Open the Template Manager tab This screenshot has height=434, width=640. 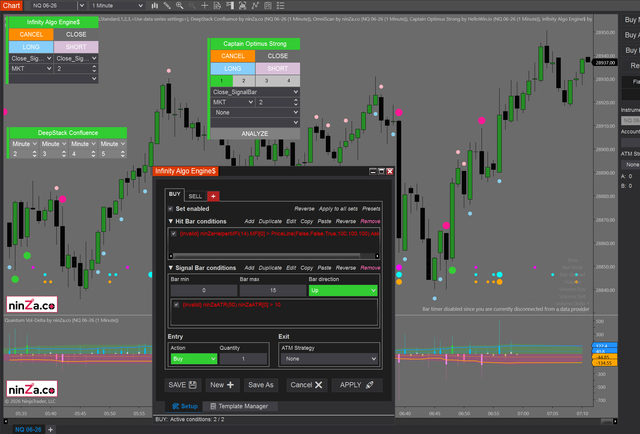[239, 406]
